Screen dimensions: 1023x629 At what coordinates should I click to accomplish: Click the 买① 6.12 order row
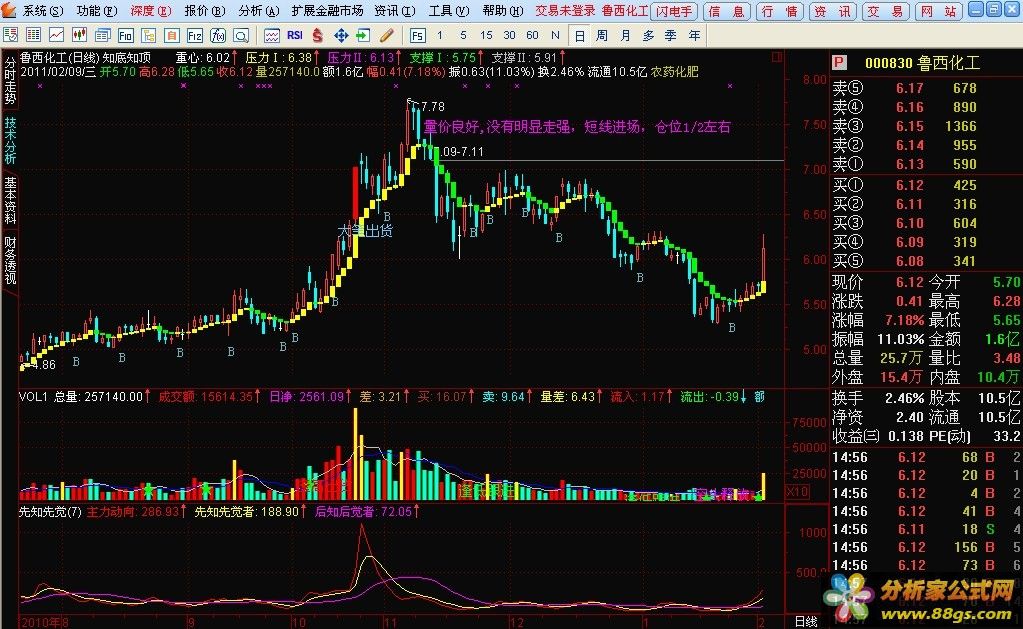926,185
